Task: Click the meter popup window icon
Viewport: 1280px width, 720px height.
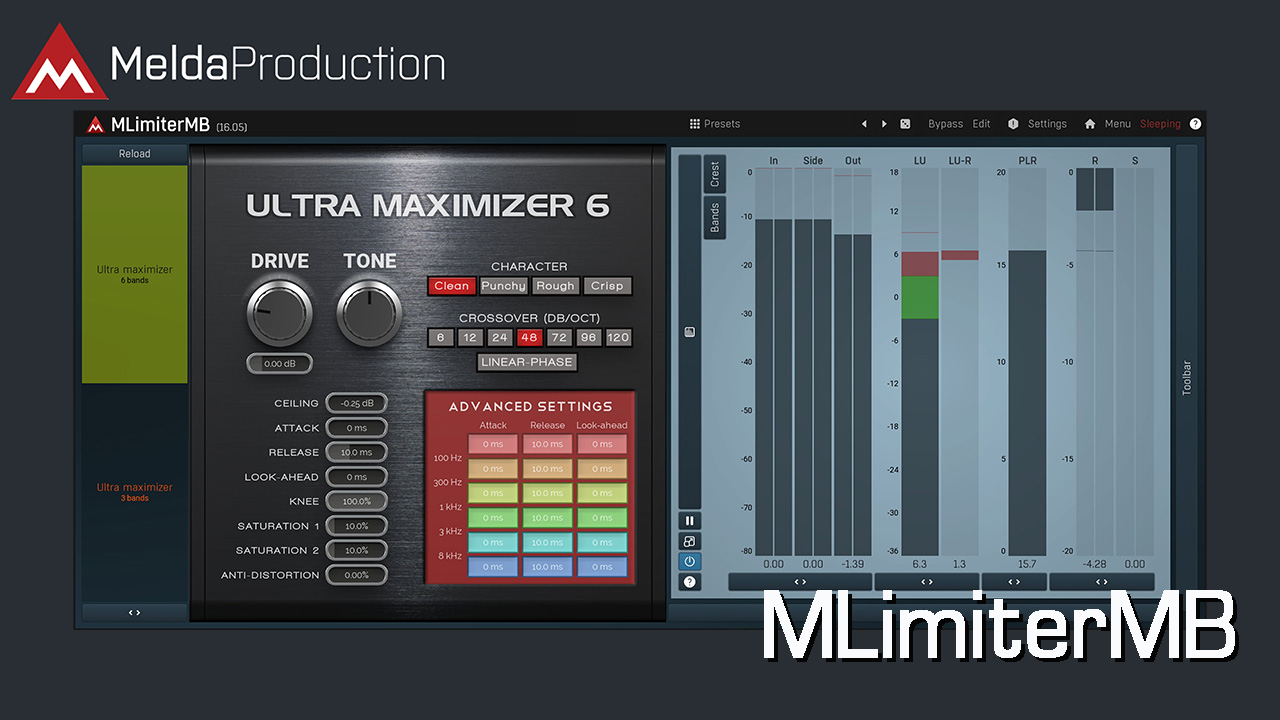Action: click(690, 541)
